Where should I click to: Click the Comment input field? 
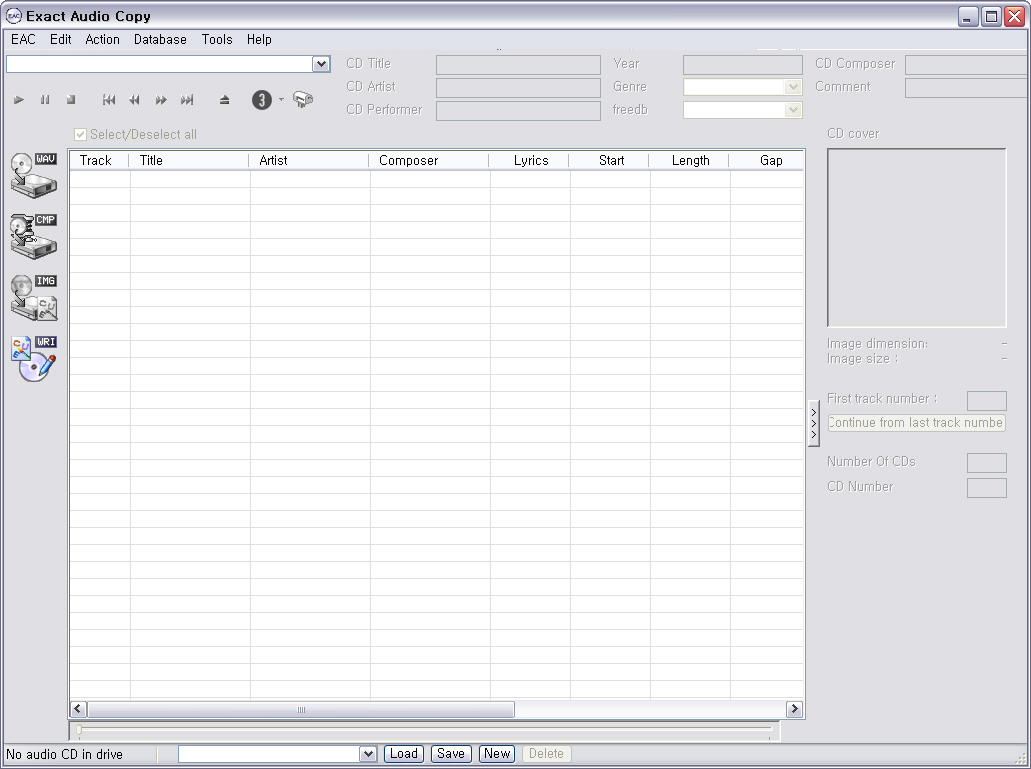[968, 87]
